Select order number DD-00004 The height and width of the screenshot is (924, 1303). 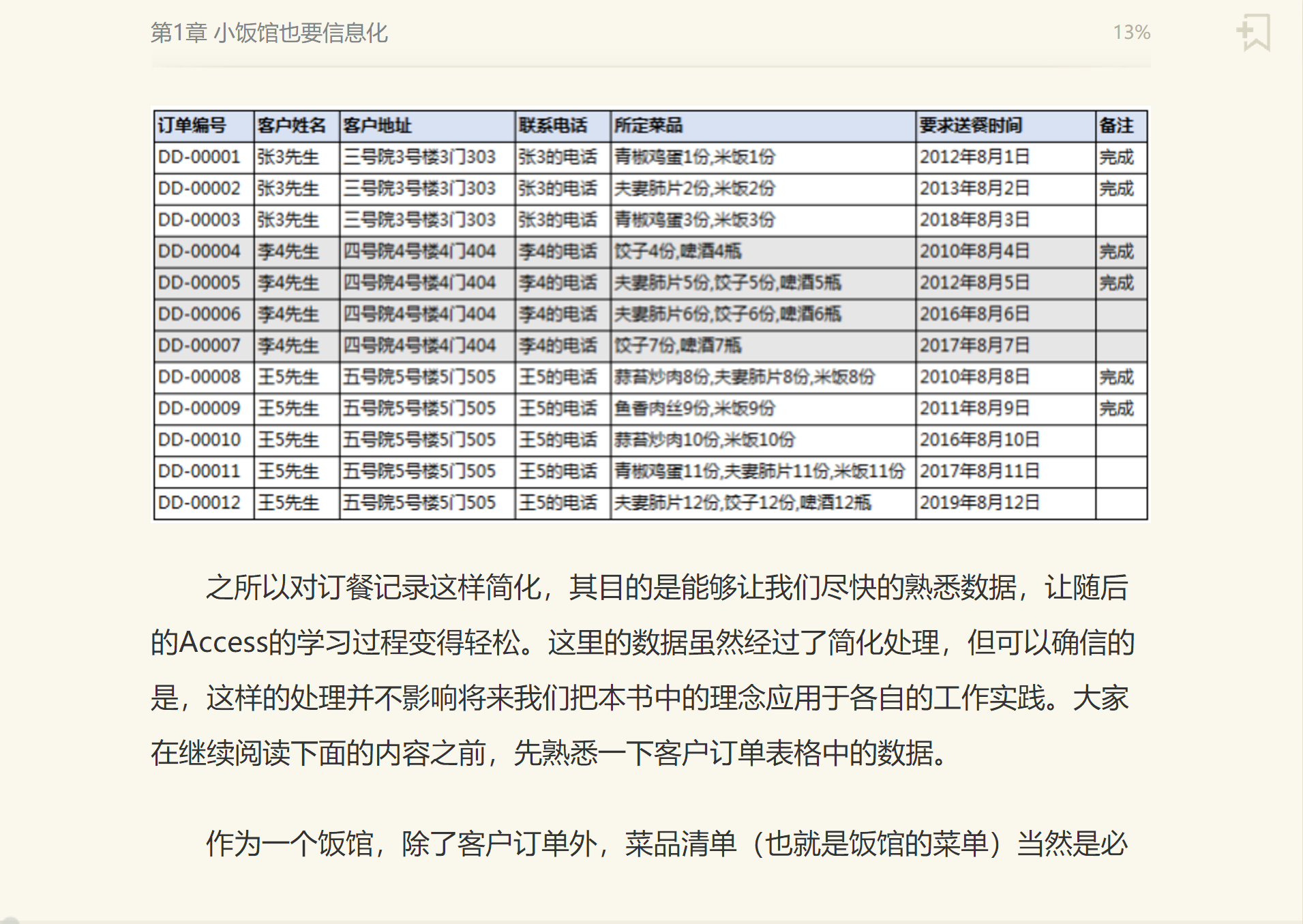[199, 251]
